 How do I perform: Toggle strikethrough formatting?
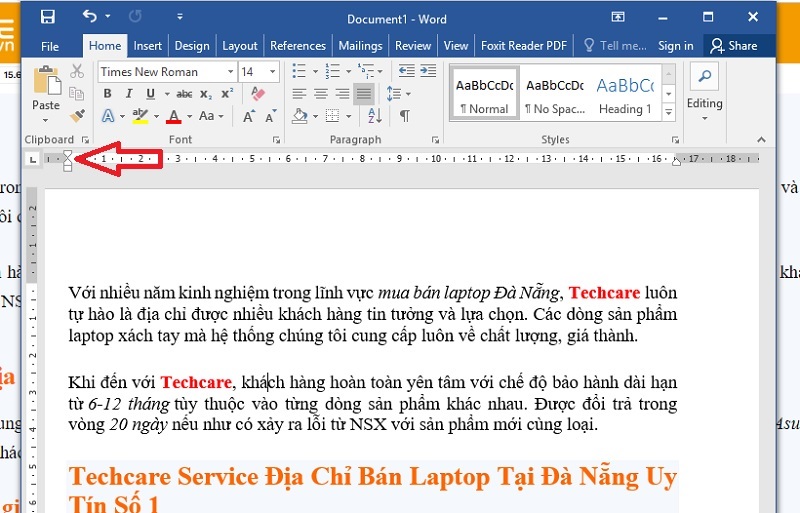click(x=184, y=94)
